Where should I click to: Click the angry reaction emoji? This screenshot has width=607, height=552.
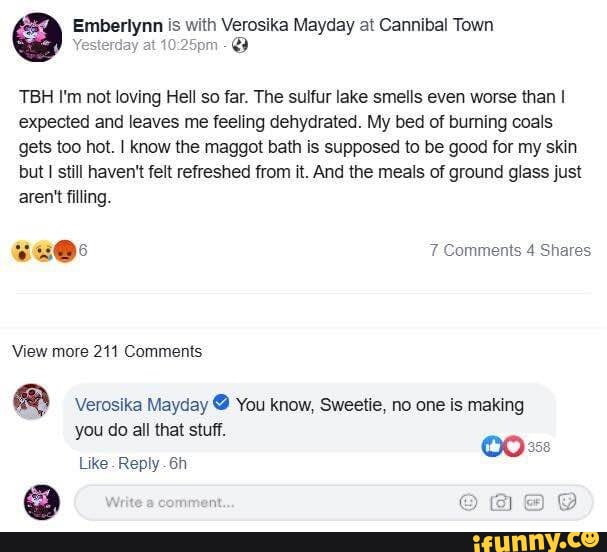(x=65, y=251)
